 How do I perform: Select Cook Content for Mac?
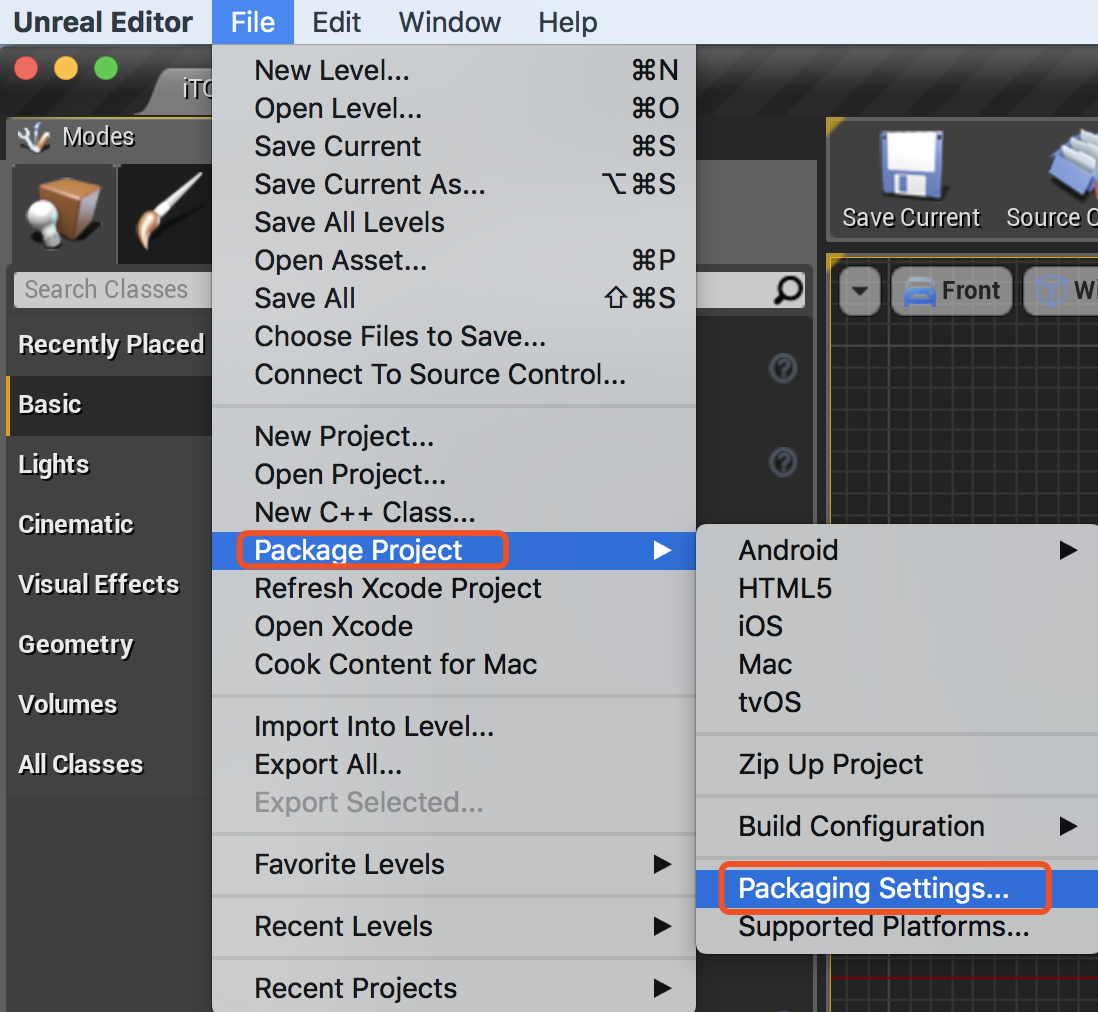coord(454,665)
